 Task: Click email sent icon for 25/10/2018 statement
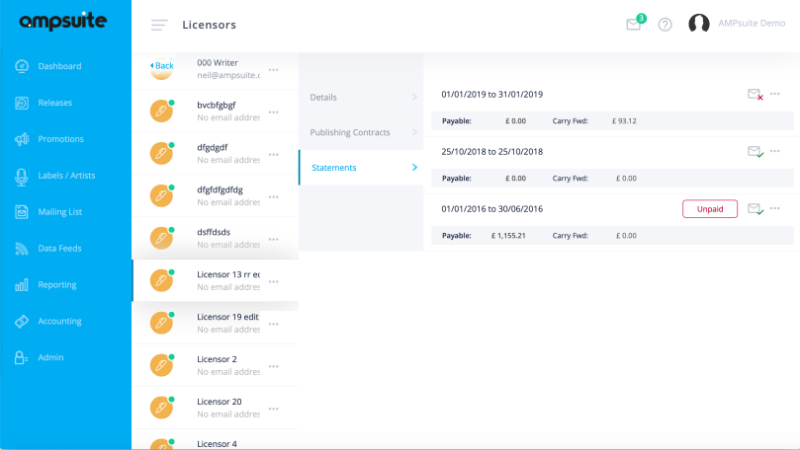coord(755,151)
